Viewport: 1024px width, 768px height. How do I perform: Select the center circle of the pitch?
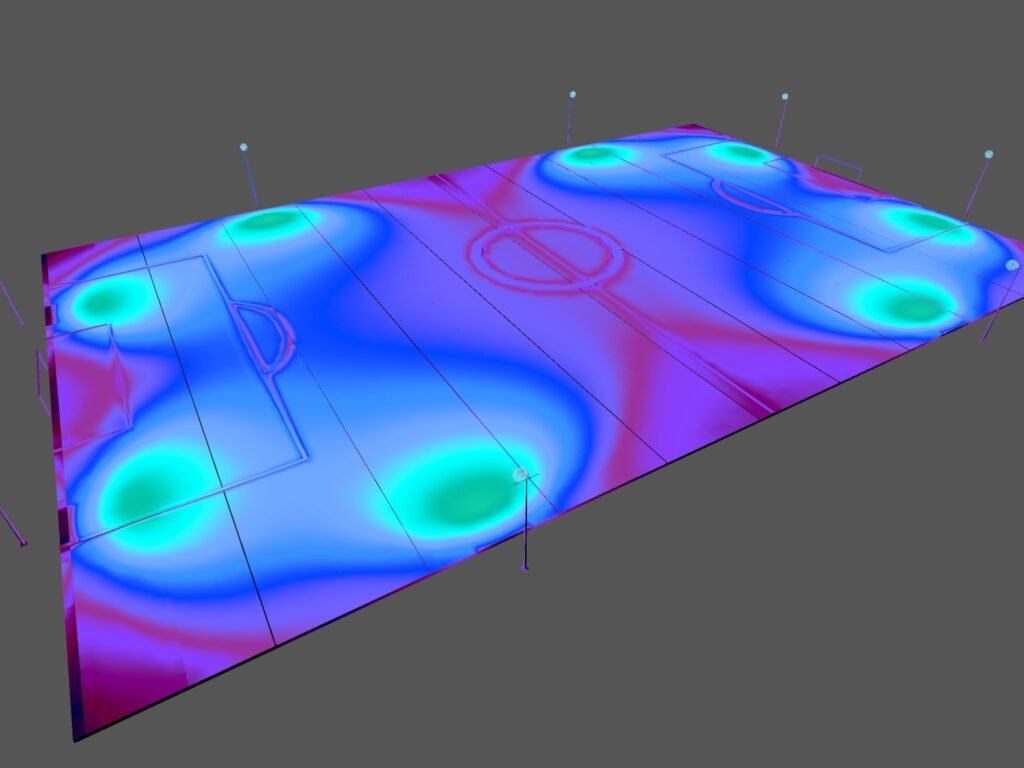546,253
